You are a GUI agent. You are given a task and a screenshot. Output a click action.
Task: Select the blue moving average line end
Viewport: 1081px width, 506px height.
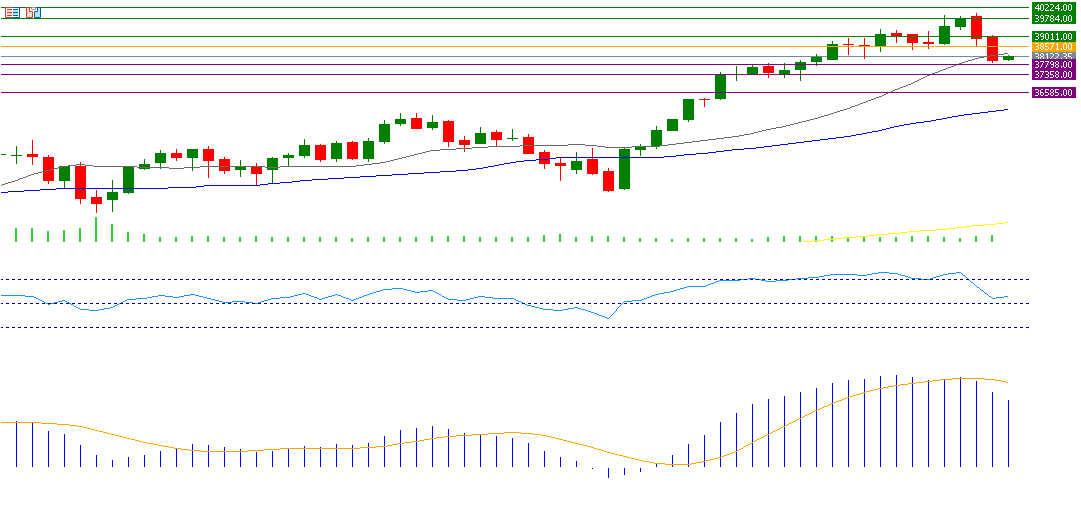click(x=1004, y=110)
